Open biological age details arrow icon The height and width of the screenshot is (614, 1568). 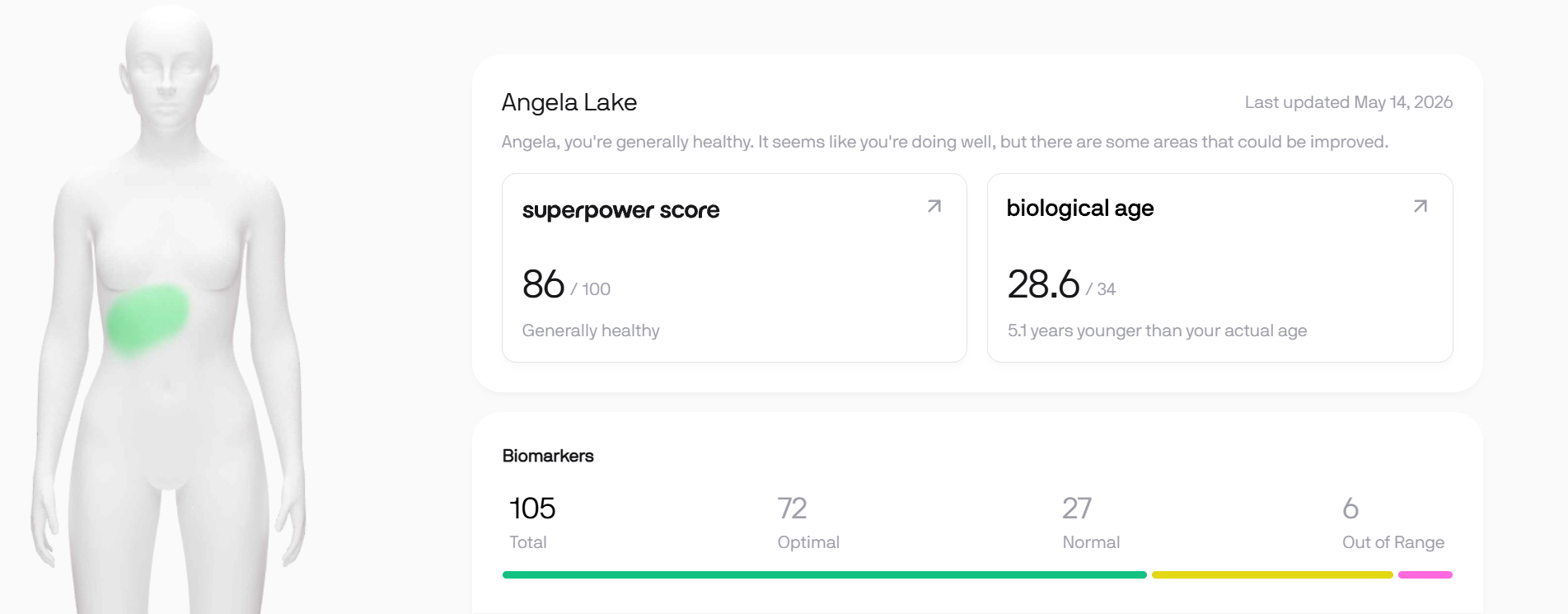(x=1420, y=206)
